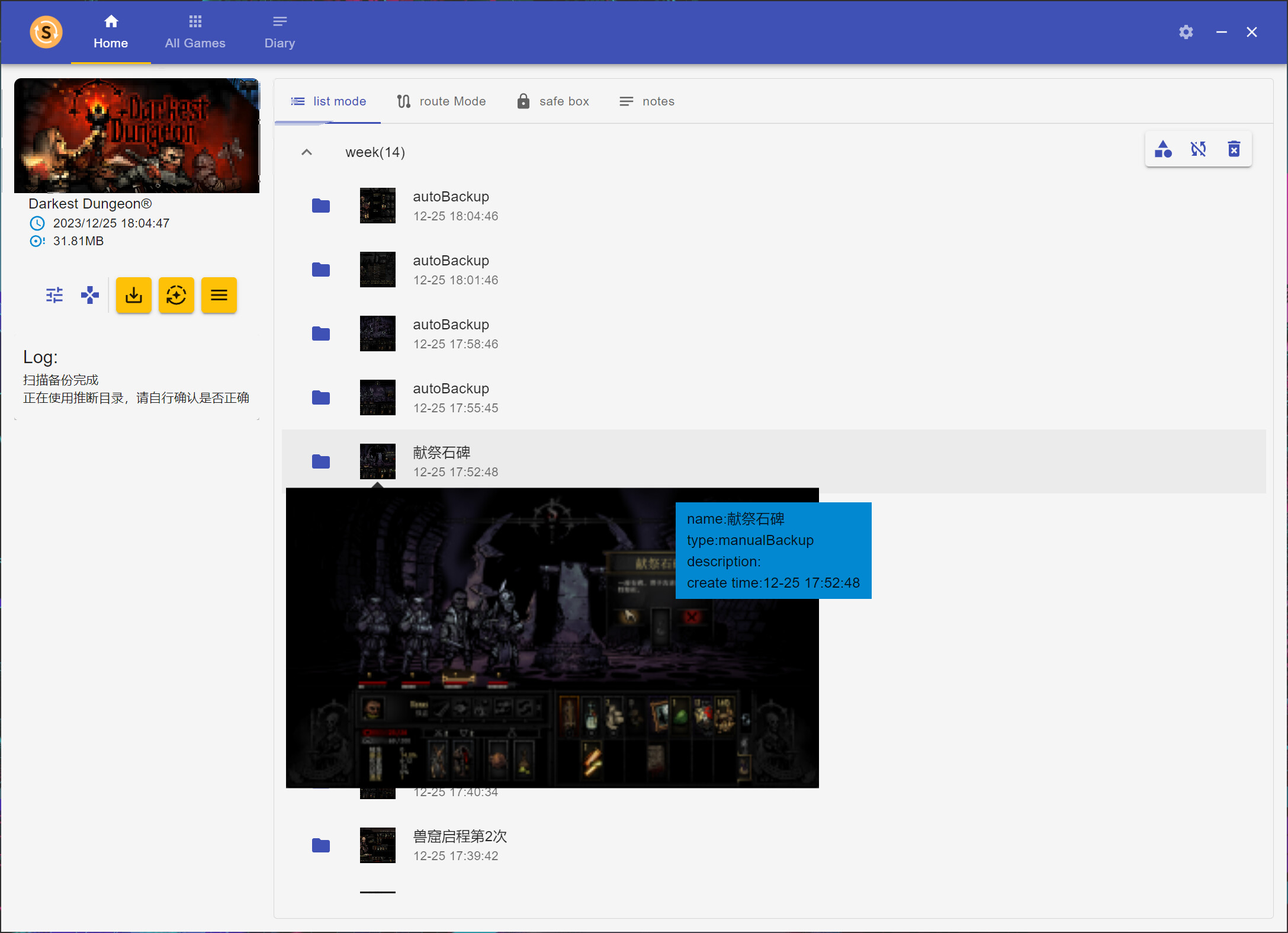The image size is (1288, 933).
Task: Open the 兽窟启程第2次 backup folder
Action: 320,845
